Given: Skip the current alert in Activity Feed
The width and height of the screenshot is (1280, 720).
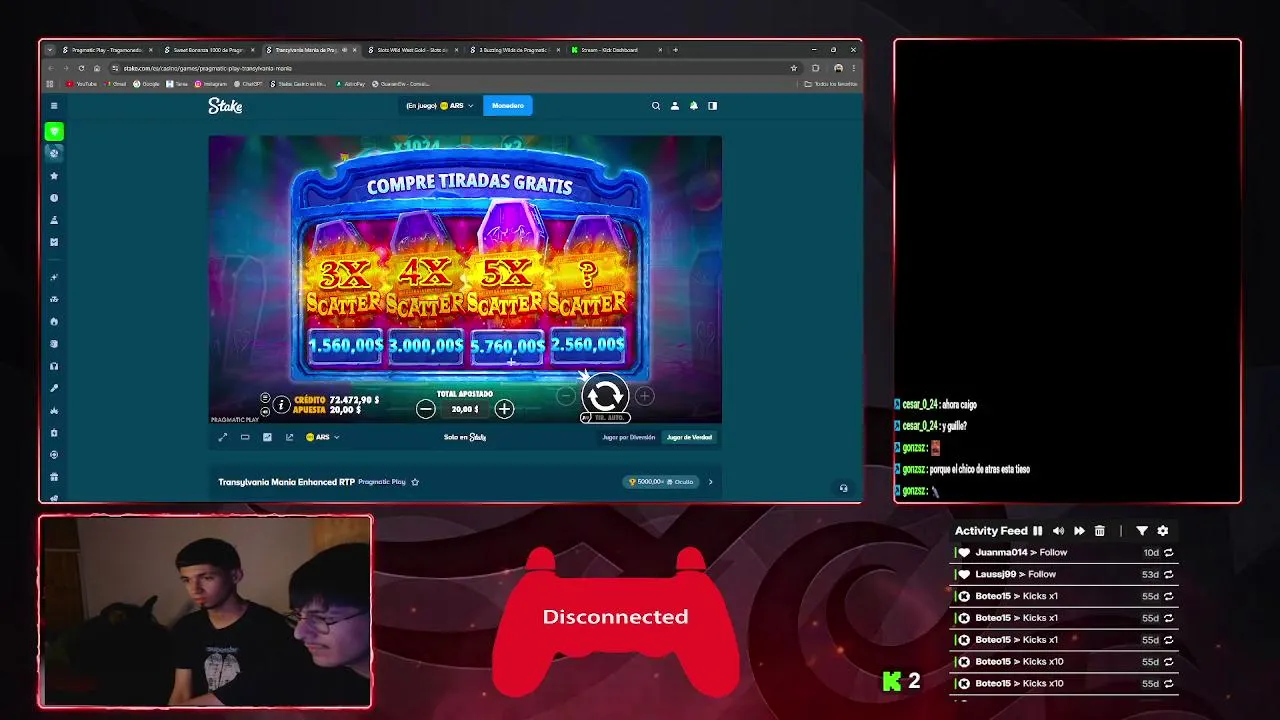Looking at the screenshot, I should pos(1079,531).
